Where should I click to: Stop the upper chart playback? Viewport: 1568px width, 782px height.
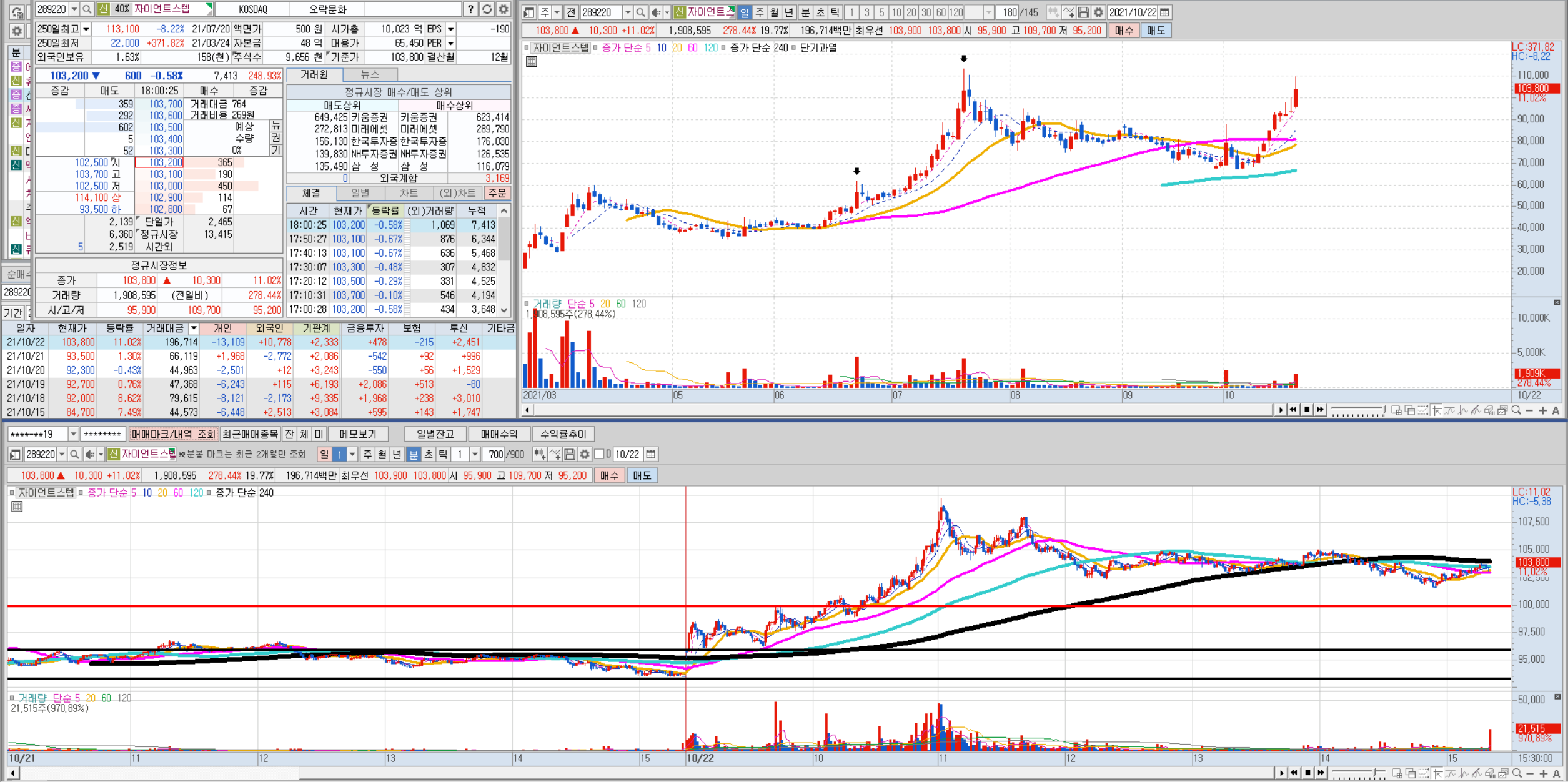pyautogui.click(x=1307, y=410)
